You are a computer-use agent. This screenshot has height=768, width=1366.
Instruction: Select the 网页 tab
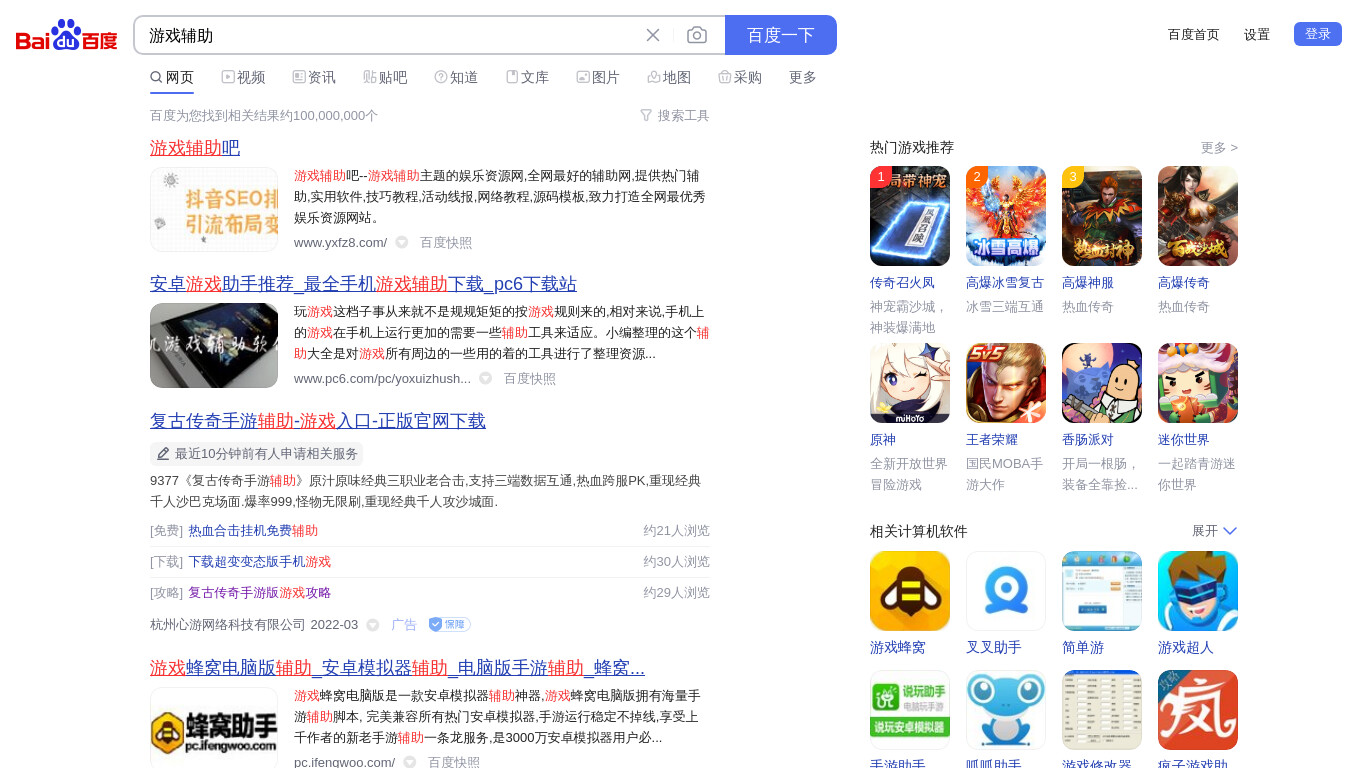172,77
